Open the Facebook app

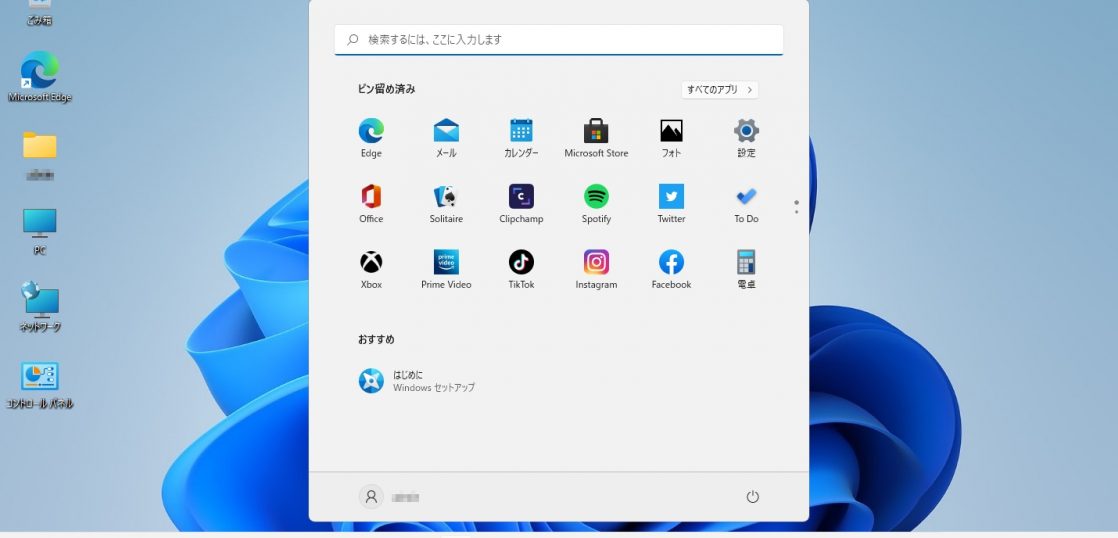click(671, 269)
